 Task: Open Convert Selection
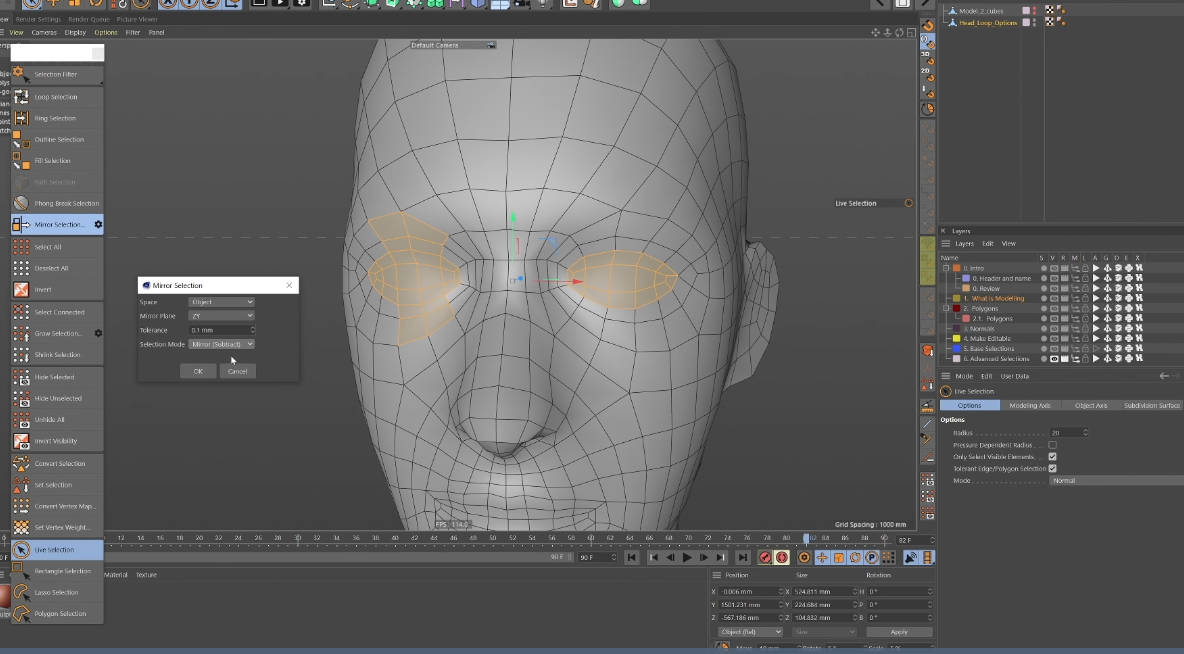pyautogui.click(x=57, y=463)
